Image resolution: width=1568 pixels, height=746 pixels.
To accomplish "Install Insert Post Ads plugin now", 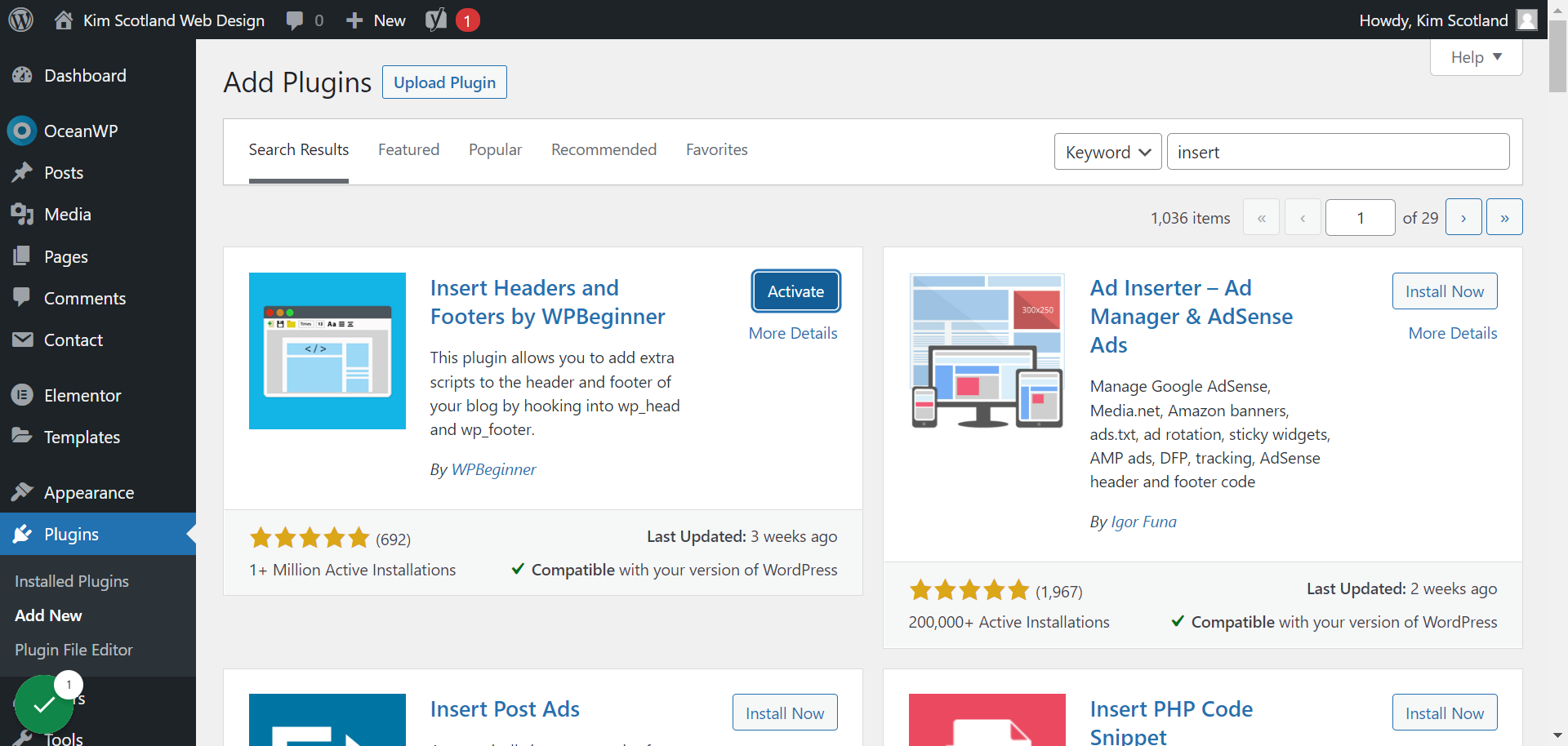I will click(785, 713).
